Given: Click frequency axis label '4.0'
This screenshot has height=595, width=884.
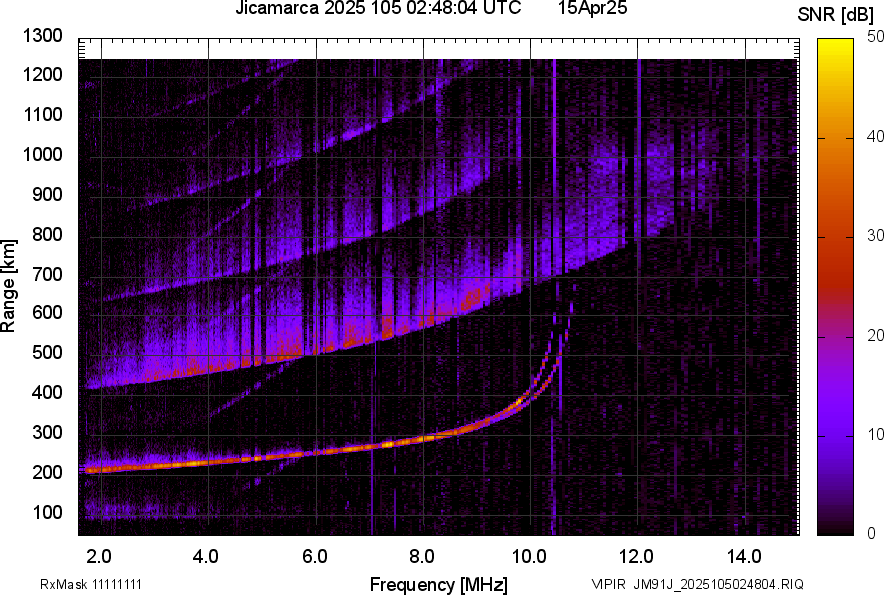Looking at the screenshot, I should click(x=206, y=557).
